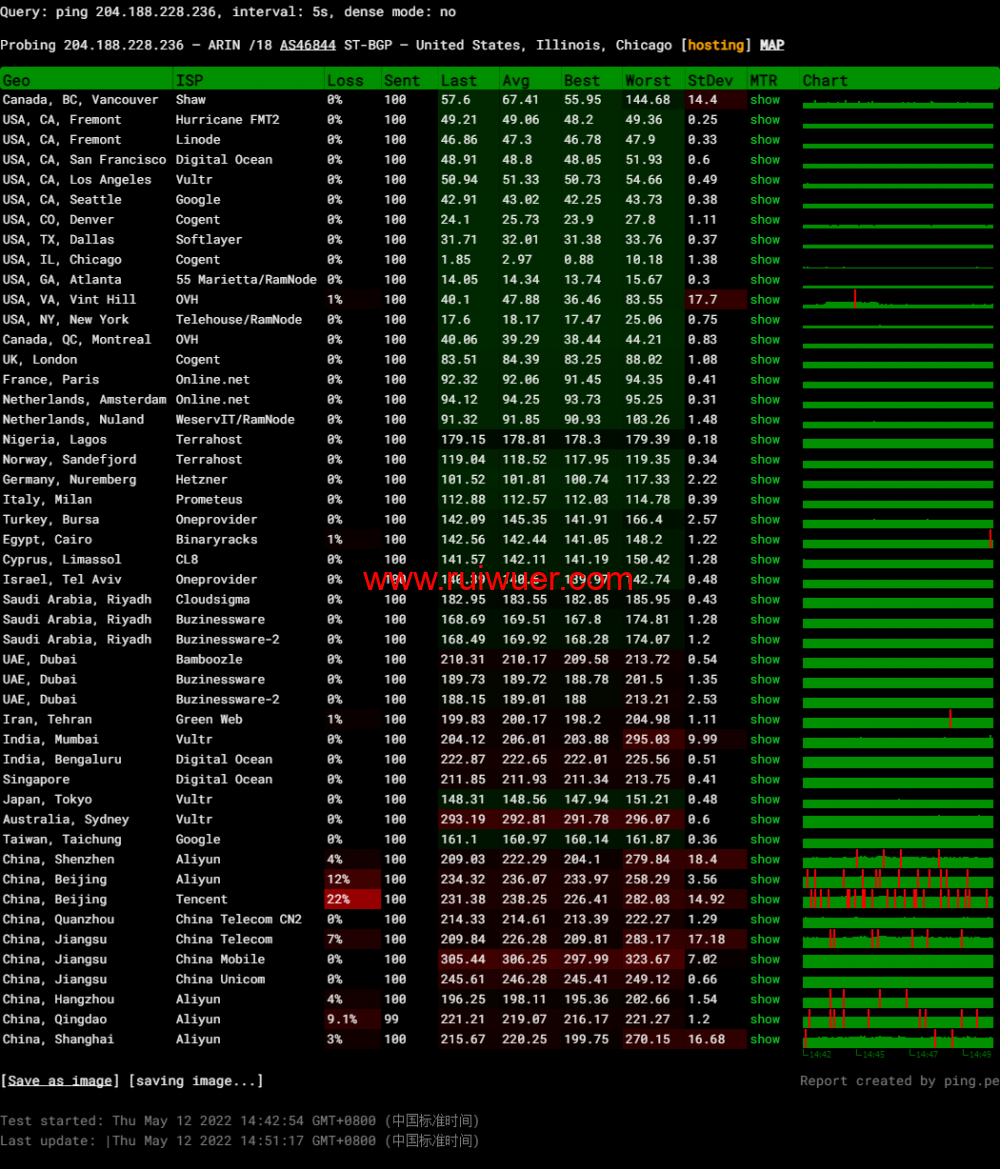
Task: Show MTR for China, Shanghai Aliyun
Action: 765,1040
